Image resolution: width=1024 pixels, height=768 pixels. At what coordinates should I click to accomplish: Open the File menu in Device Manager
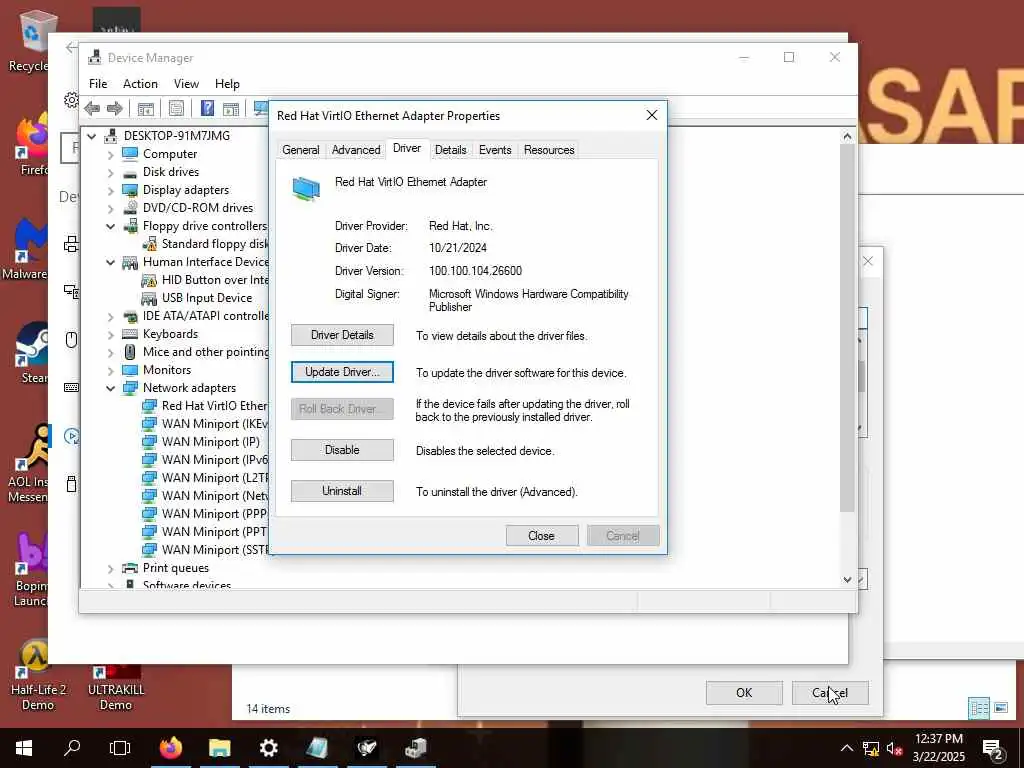[x=98, y=84]
